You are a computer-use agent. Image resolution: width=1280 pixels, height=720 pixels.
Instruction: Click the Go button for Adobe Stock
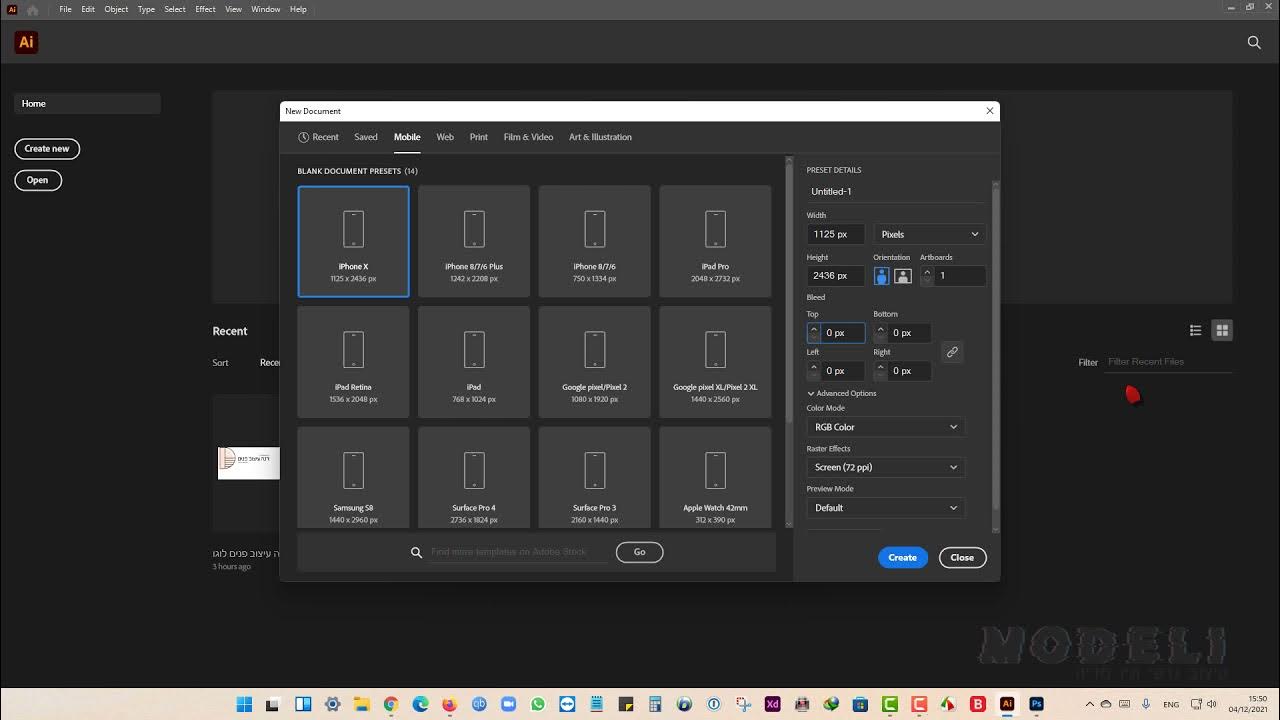(x=639, y=552)
